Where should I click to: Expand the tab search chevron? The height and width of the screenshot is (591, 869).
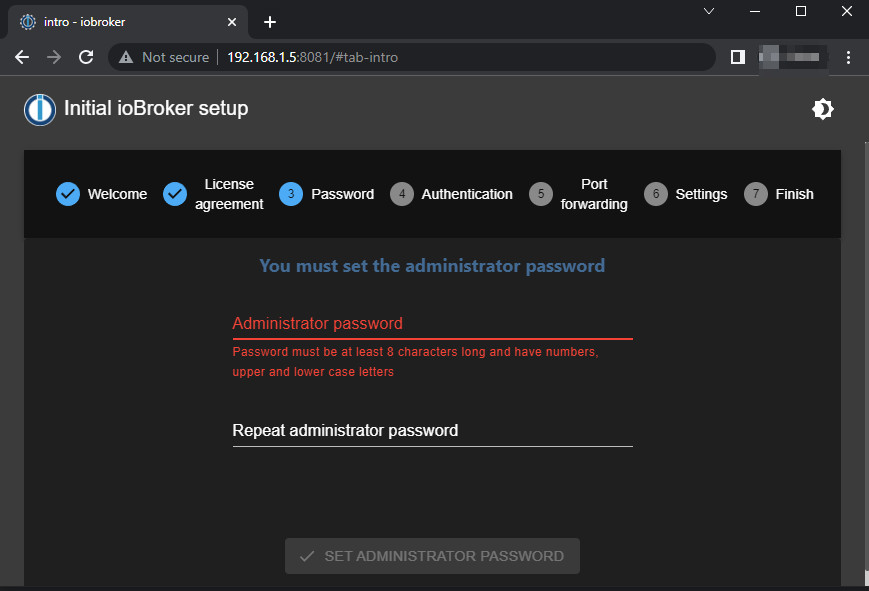pos(709,11)
